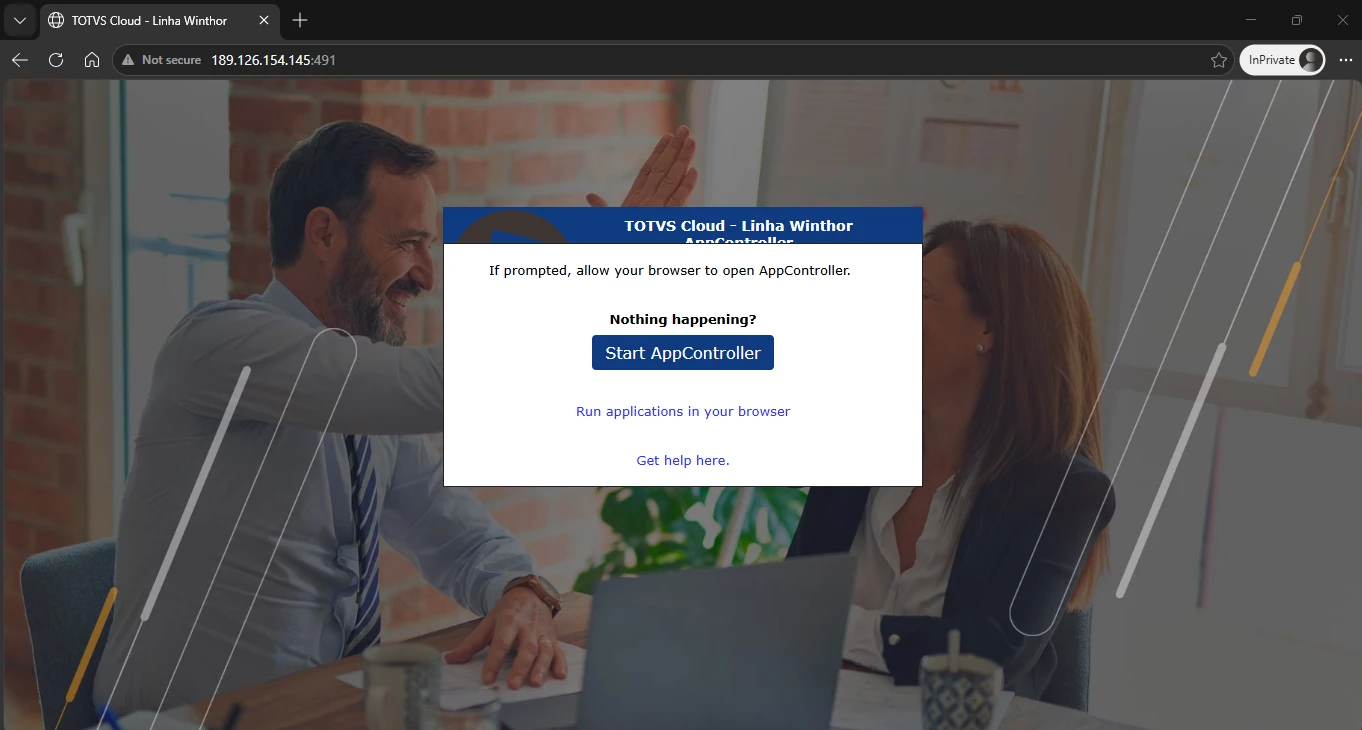Image resolution: width=1362 pixels, height=730 pixels.
Task: Add page to favorites with star icon
Action: [x=1218, y=60]
